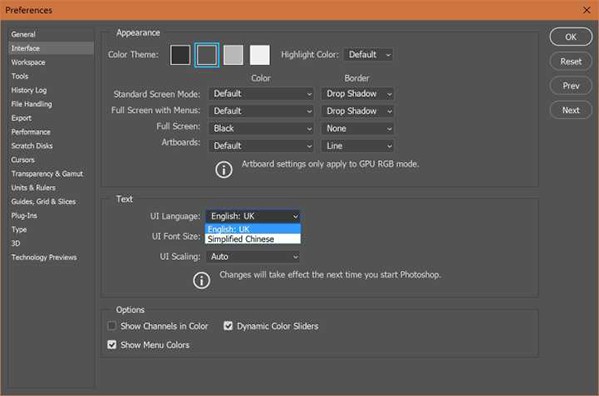This screenshot has height=396, width=599.
Task: Open Full Screen color dropdown set to Black
Action: [x=261, y=129]
